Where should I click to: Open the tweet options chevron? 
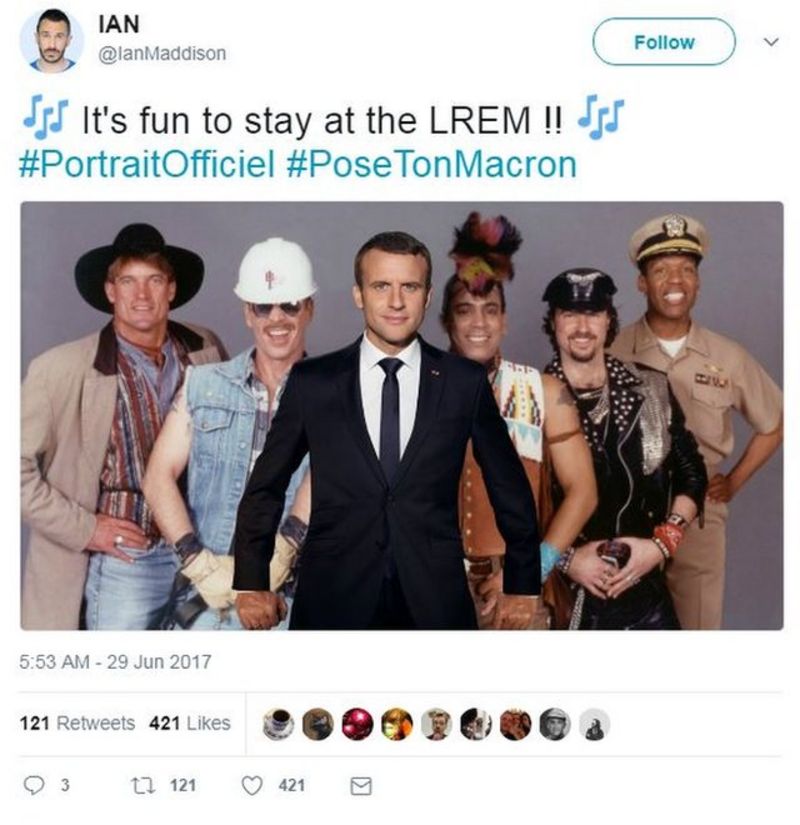(x=768, y=43)
